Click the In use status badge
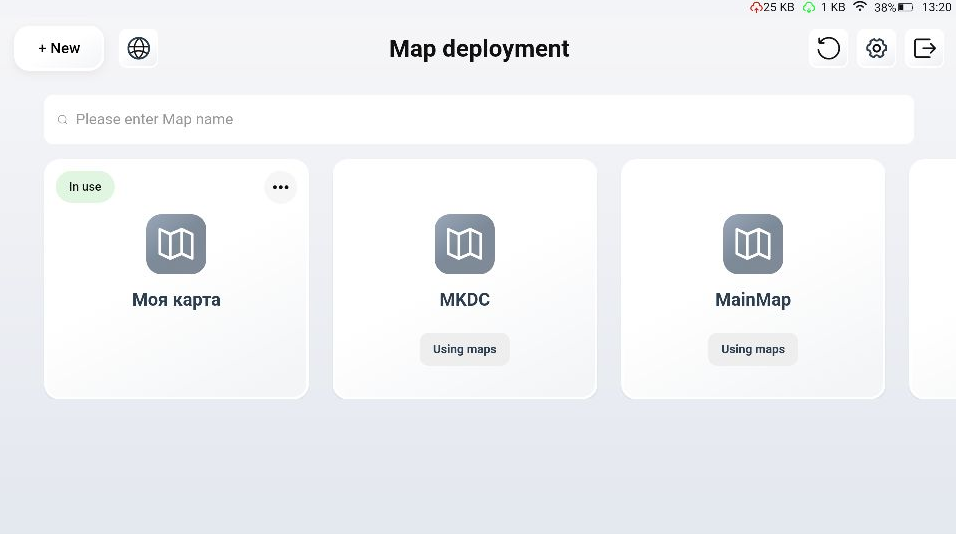The height and width of the screenshot is (534, 956). pos(85,187)
